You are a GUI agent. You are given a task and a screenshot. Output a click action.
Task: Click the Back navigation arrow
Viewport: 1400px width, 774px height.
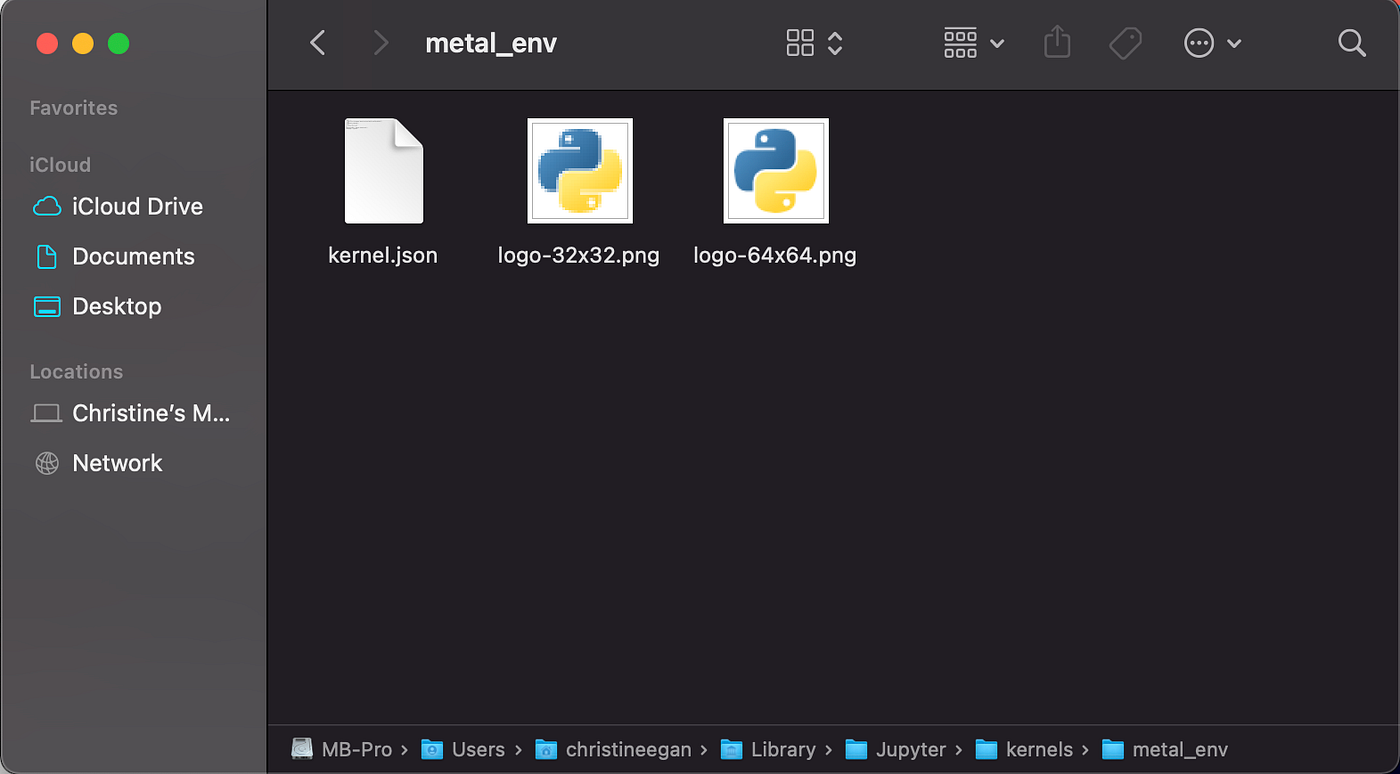tap(317, 43)
